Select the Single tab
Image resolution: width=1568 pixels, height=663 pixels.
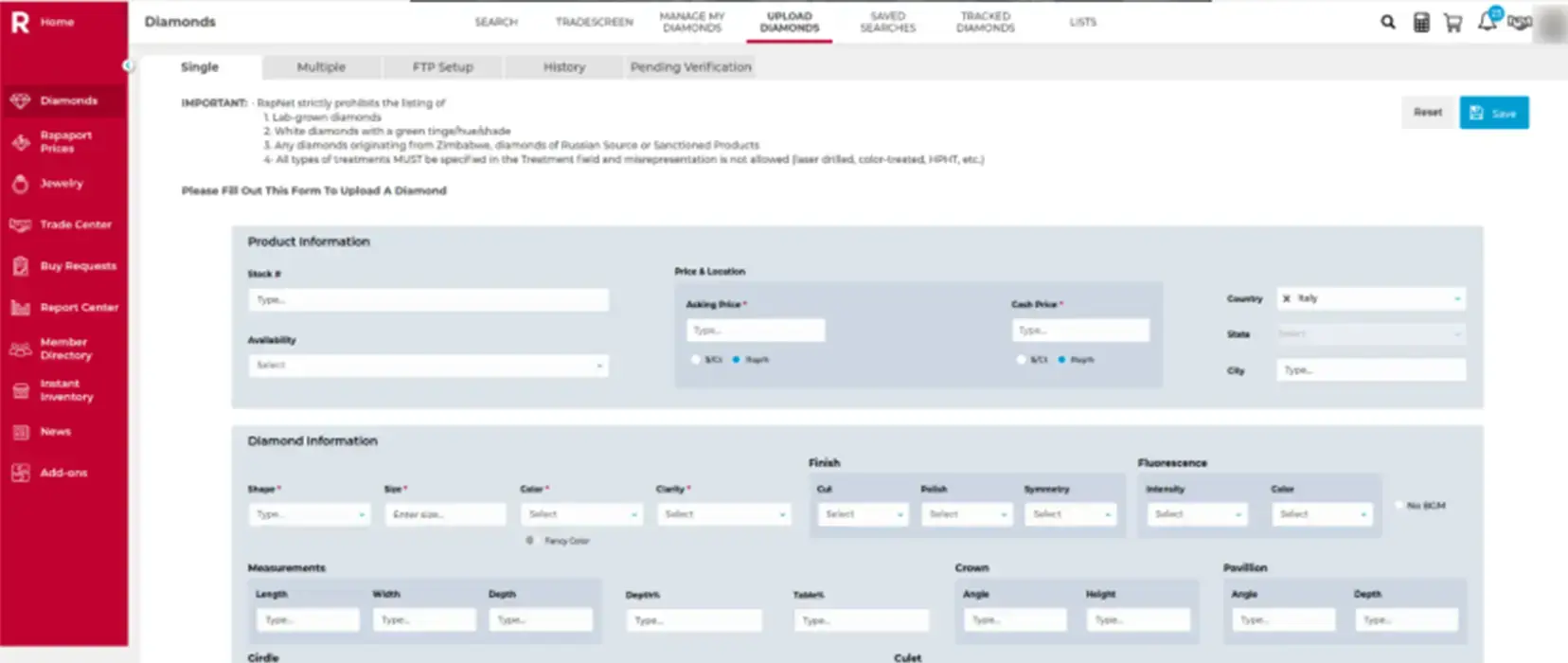pyautogui.click(x=200, y=67)
